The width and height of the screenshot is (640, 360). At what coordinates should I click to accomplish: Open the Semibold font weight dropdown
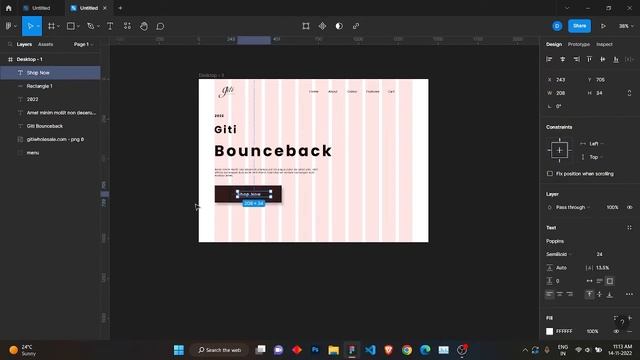click(558, 254)
